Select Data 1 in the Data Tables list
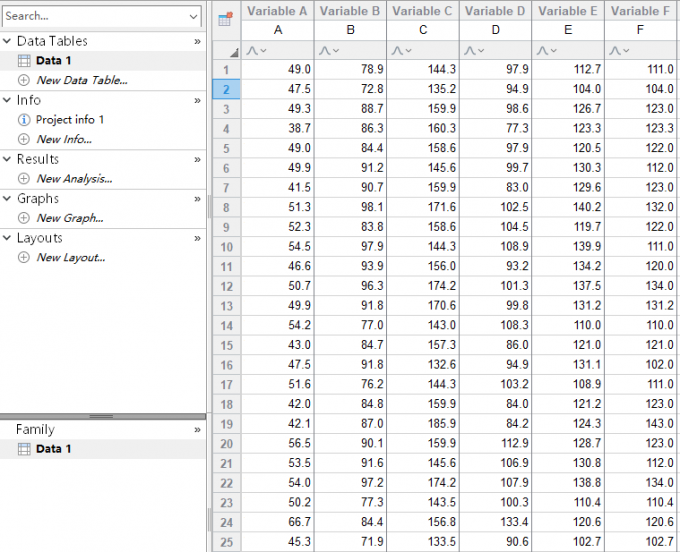This screenshot has height=552, width=680. (x=53, y=61)
